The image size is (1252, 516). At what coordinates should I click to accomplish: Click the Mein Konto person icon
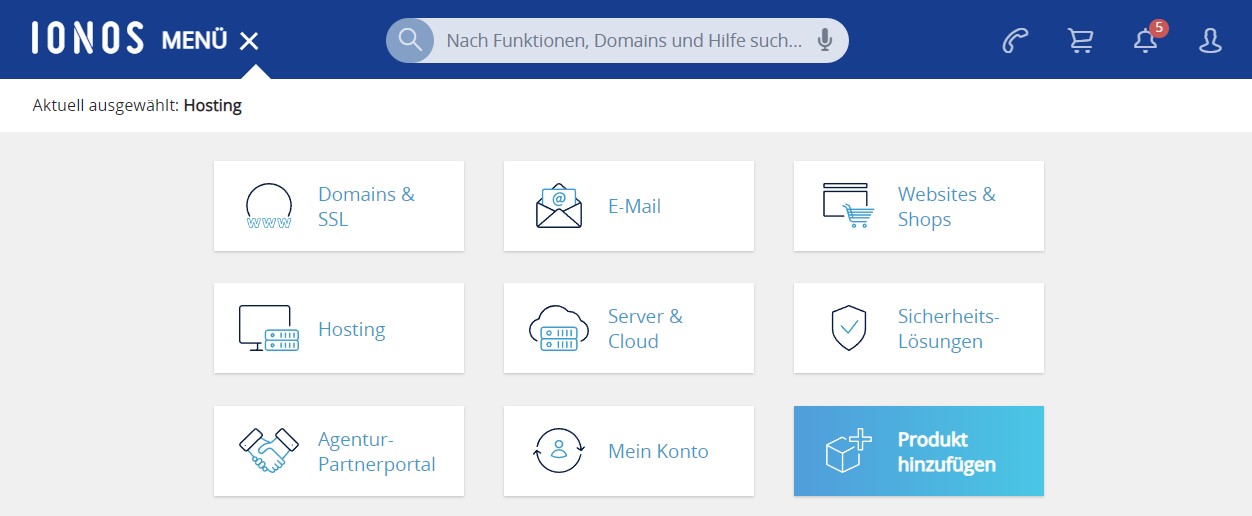558,451
